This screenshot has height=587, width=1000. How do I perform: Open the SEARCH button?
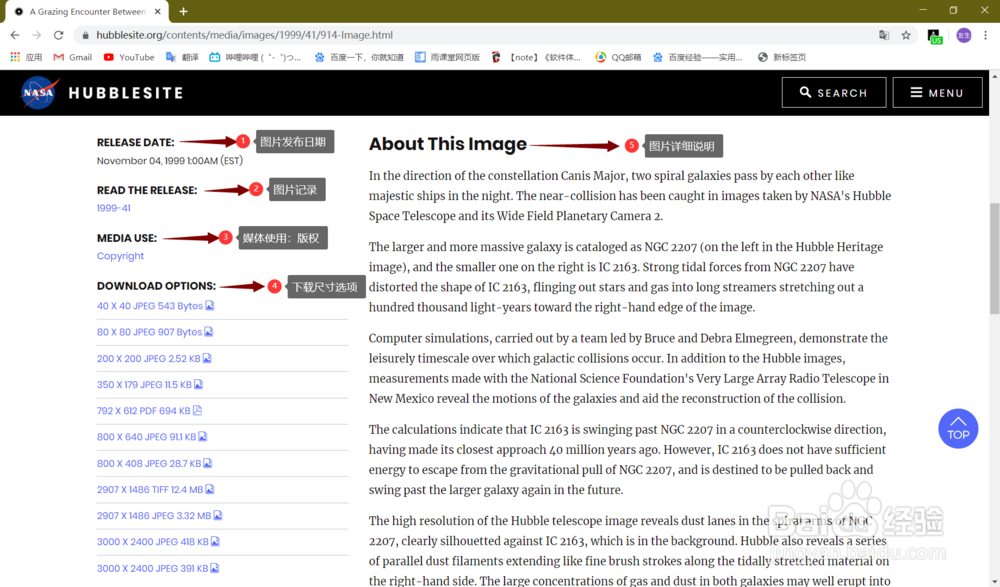834,93
